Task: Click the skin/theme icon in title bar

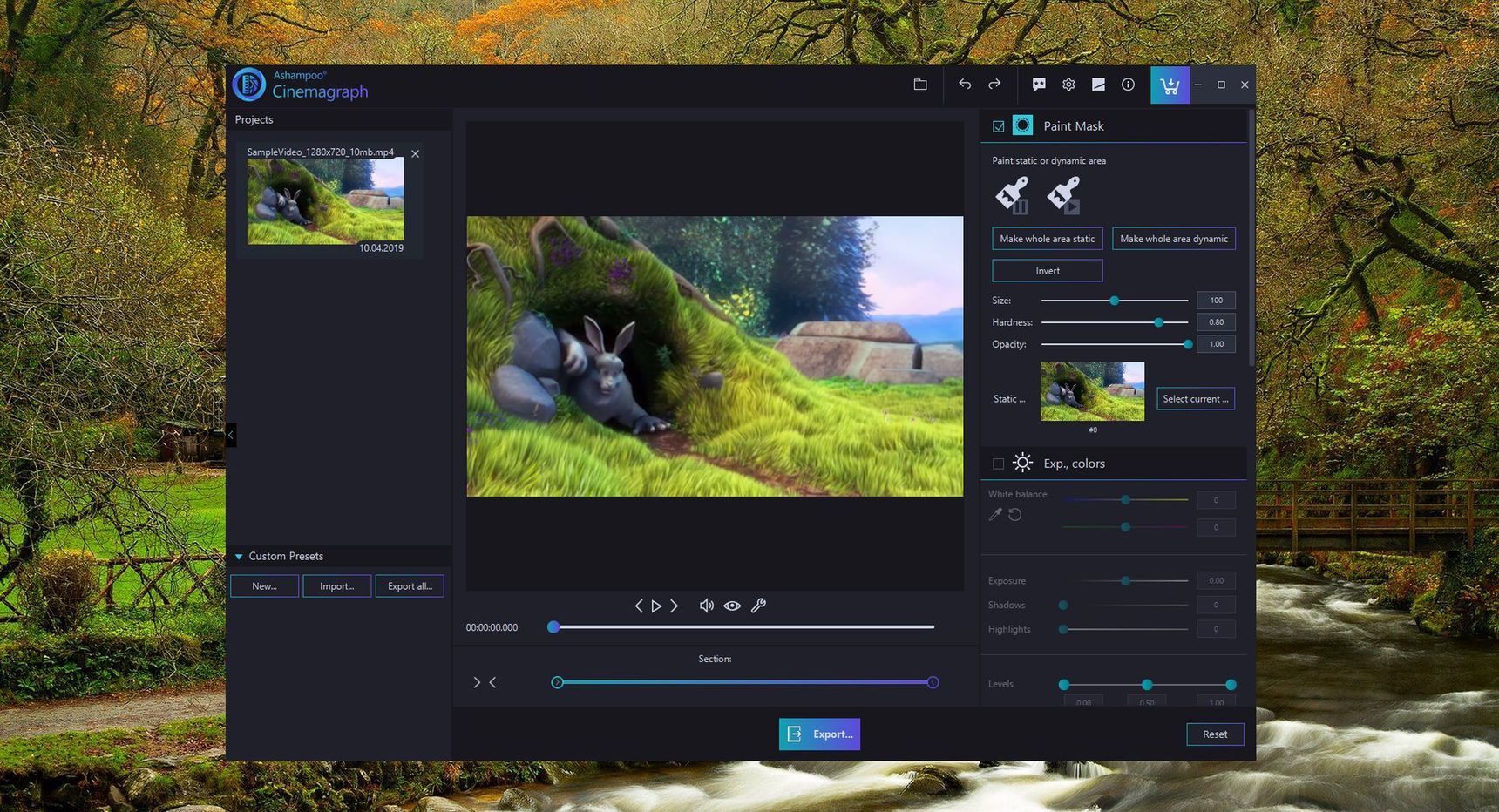Action: (x=1098, y=85)
